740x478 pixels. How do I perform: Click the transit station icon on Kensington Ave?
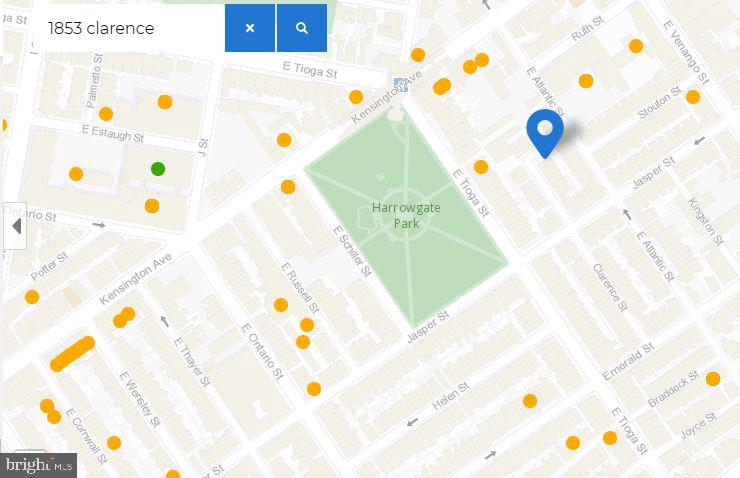pos(401,85)
